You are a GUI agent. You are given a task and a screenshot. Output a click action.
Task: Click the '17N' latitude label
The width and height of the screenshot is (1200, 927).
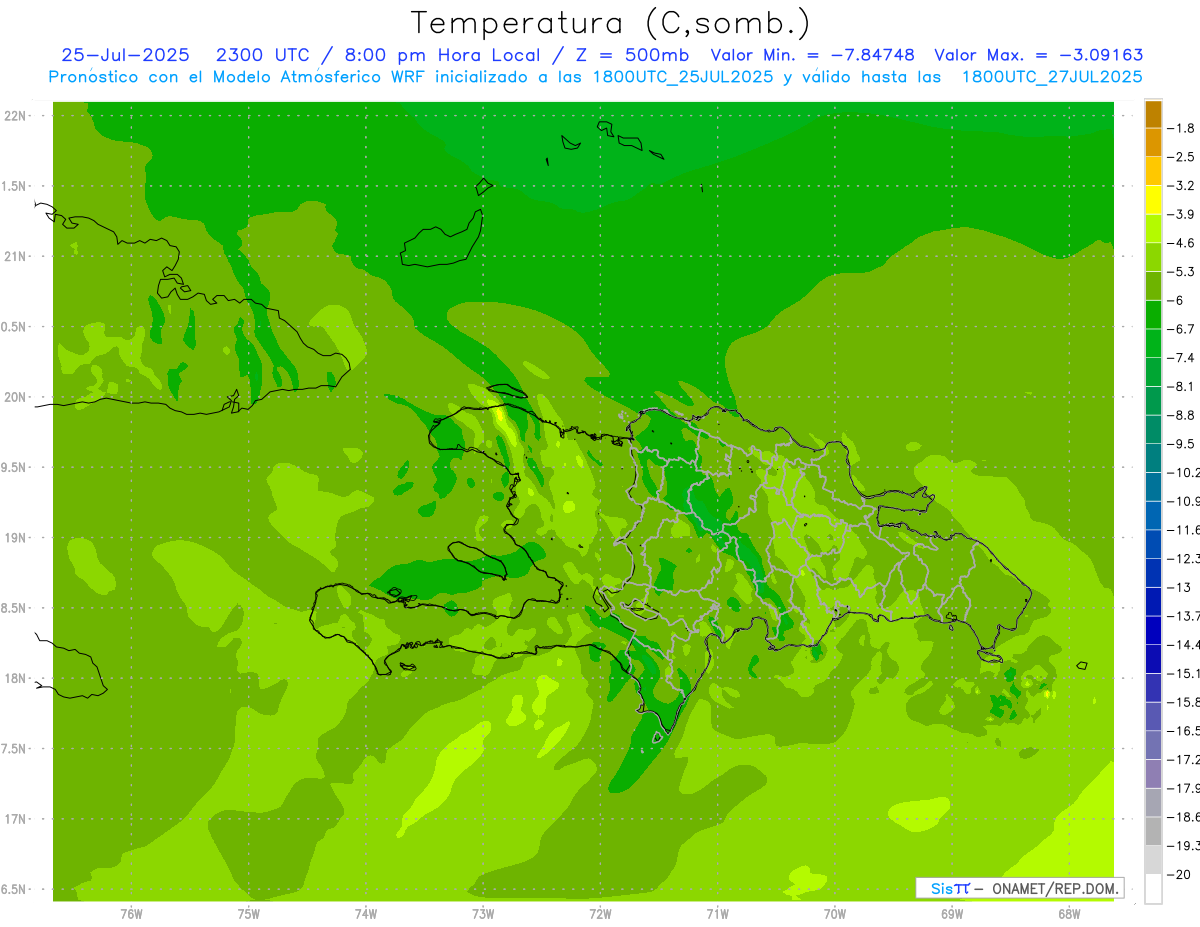[17, 819]
